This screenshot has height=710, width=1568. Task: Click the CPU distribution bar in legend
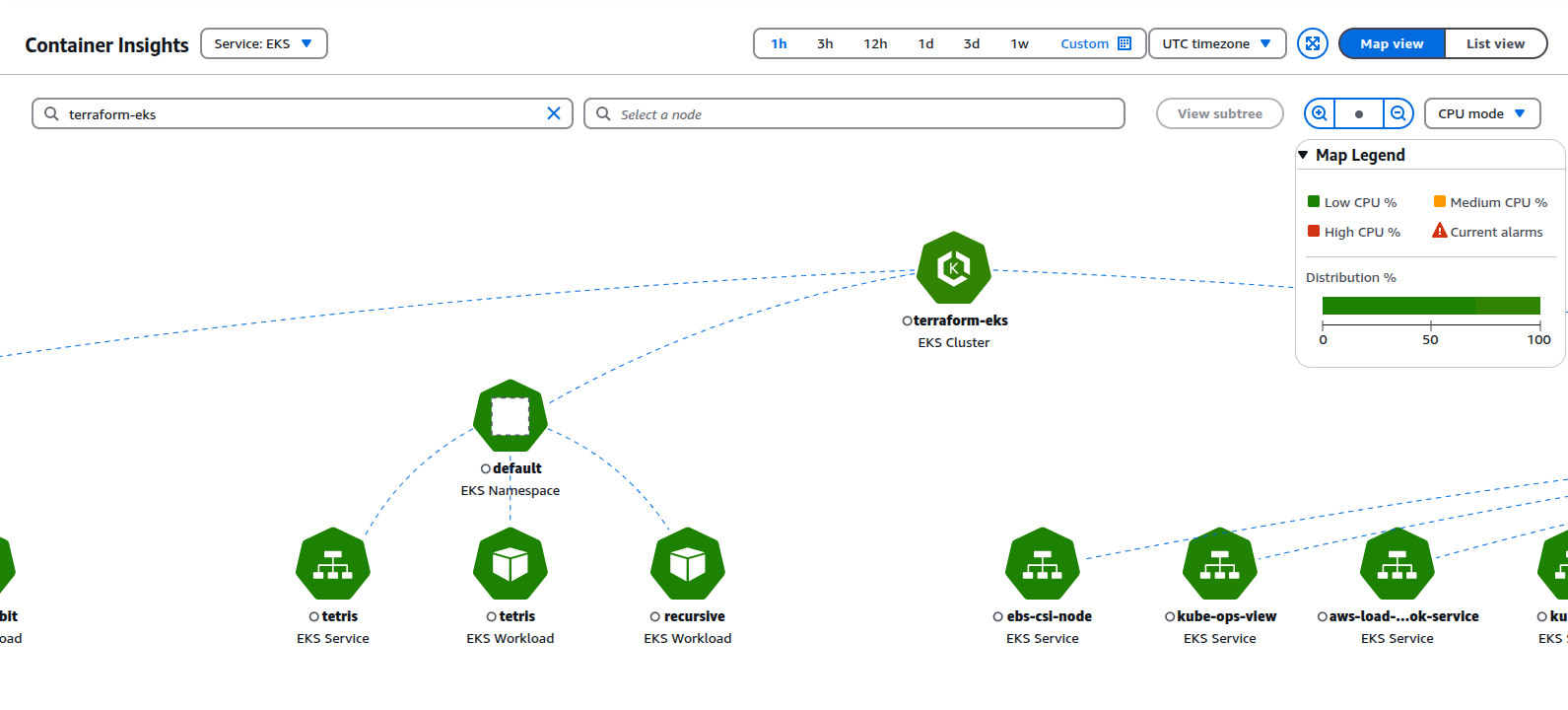pos(1431,306)
